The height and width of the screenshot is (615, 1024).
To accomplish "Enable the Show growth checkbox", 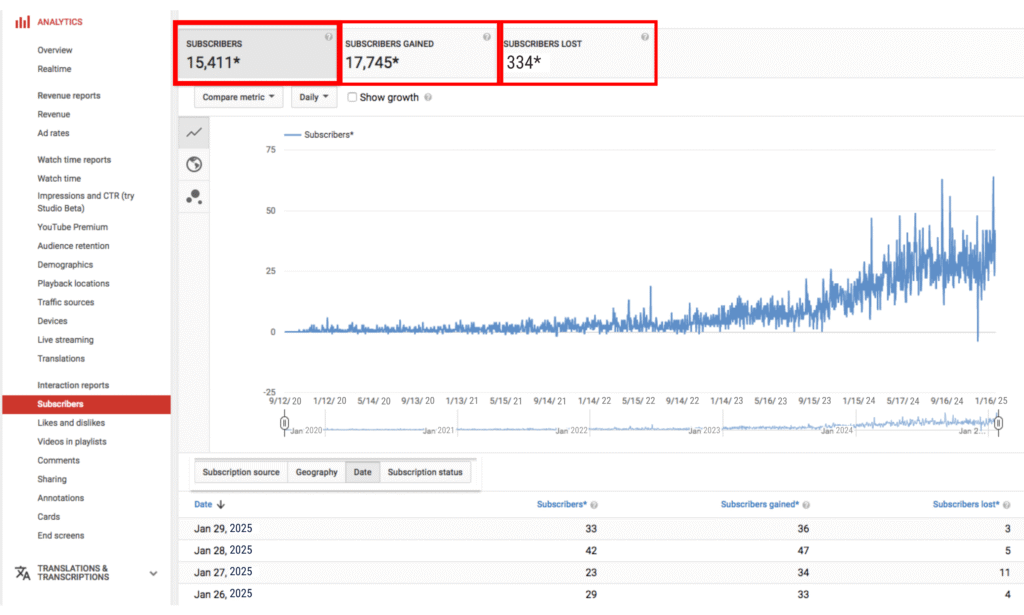I will coord(352,98).
